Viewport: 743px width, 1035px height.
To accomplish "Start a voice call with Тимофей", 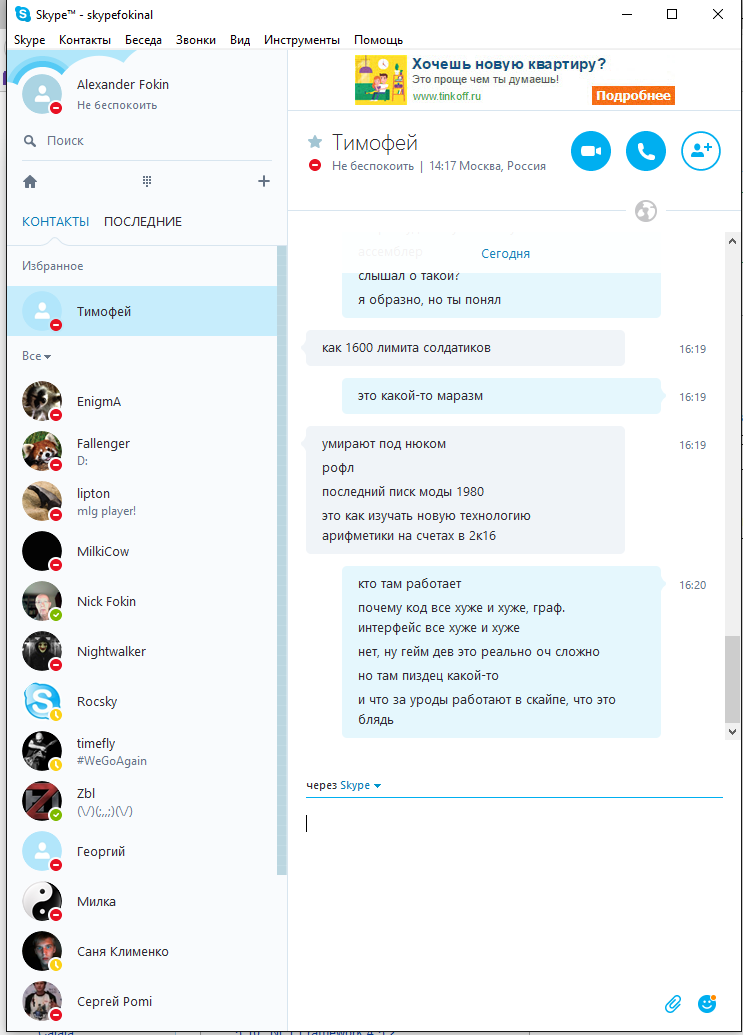I will tap(645, 151).
